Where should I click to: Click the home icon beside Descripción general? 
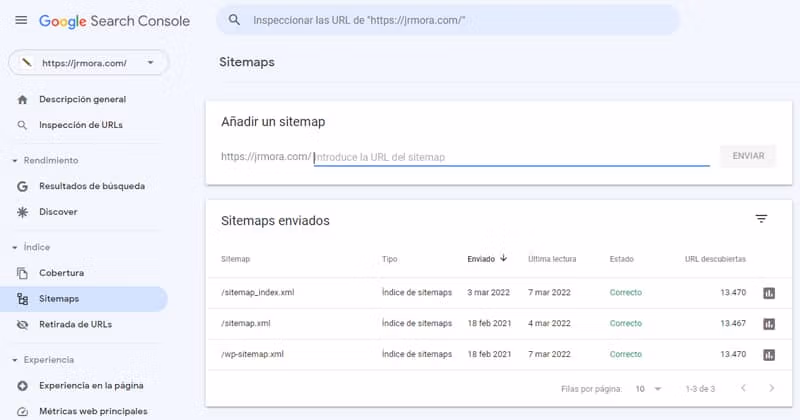click(22, 100)
